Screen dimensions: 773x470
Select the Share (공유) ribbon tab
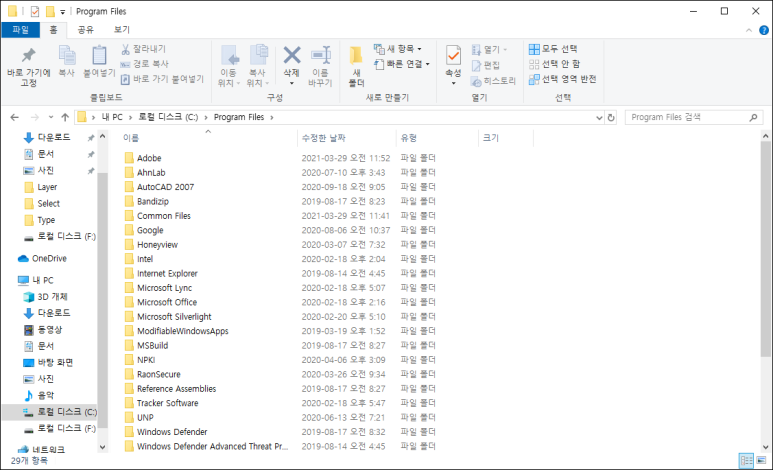pos(85,30)
